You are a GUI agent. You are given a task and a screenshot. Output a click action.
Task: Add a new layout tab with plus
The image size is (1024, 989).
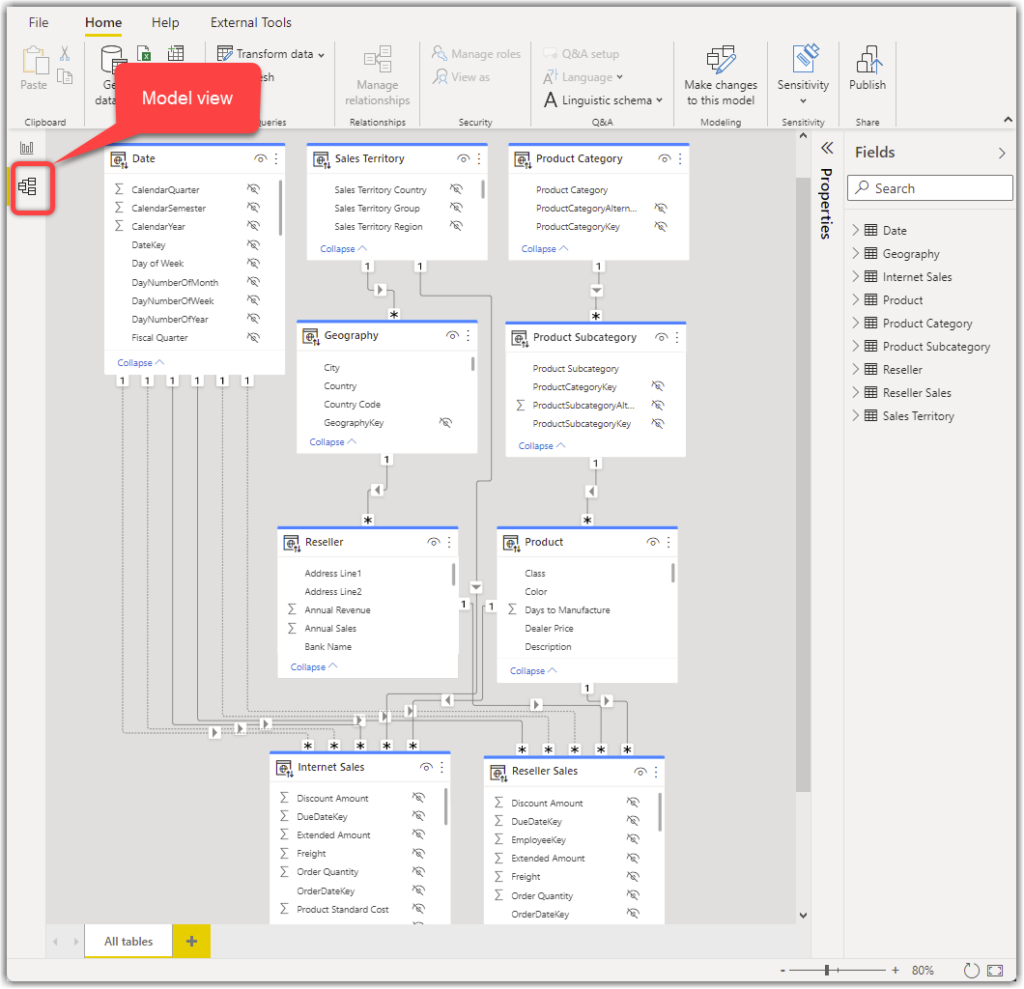191,942
